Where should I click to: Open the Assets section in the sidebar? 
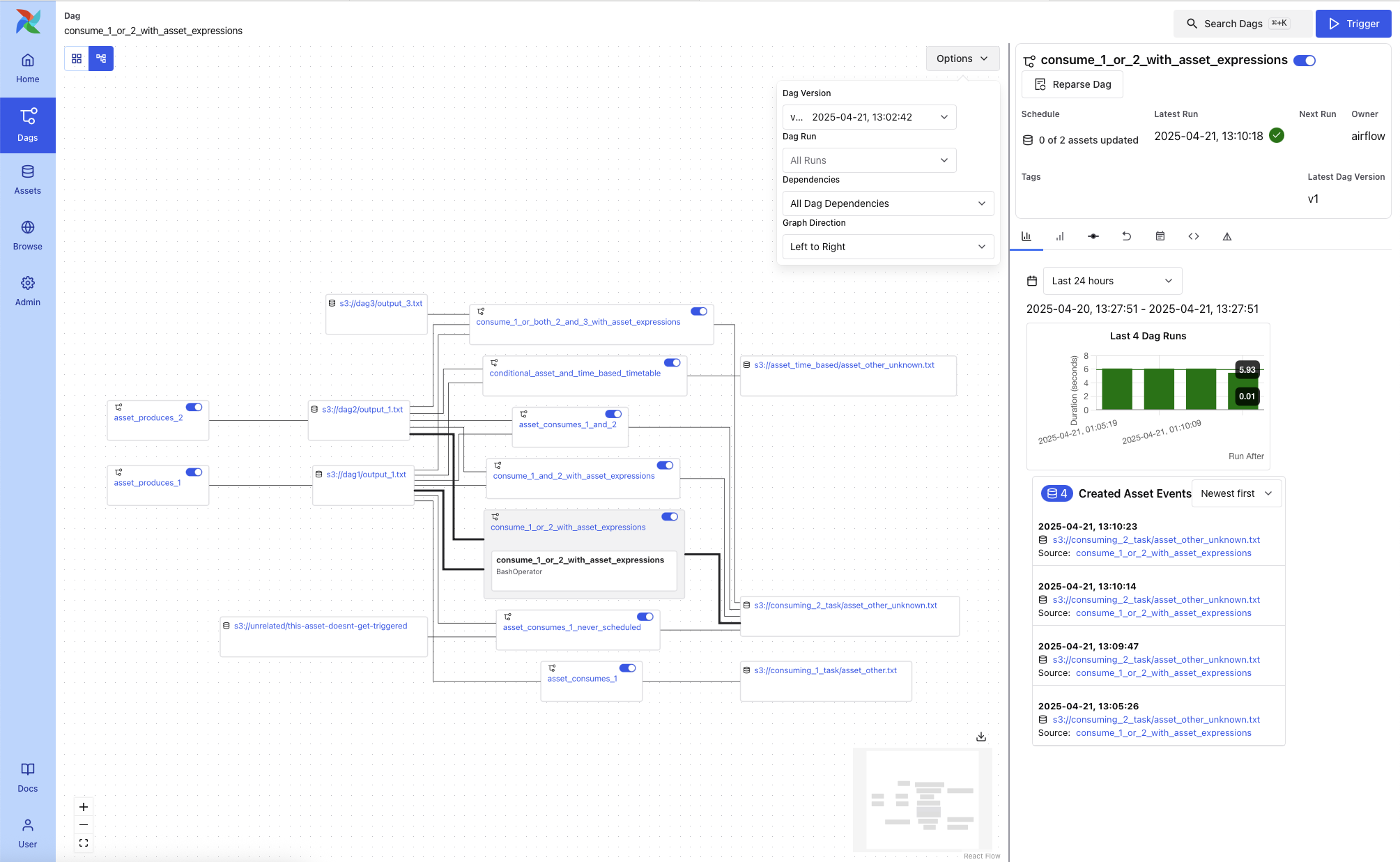27,179
